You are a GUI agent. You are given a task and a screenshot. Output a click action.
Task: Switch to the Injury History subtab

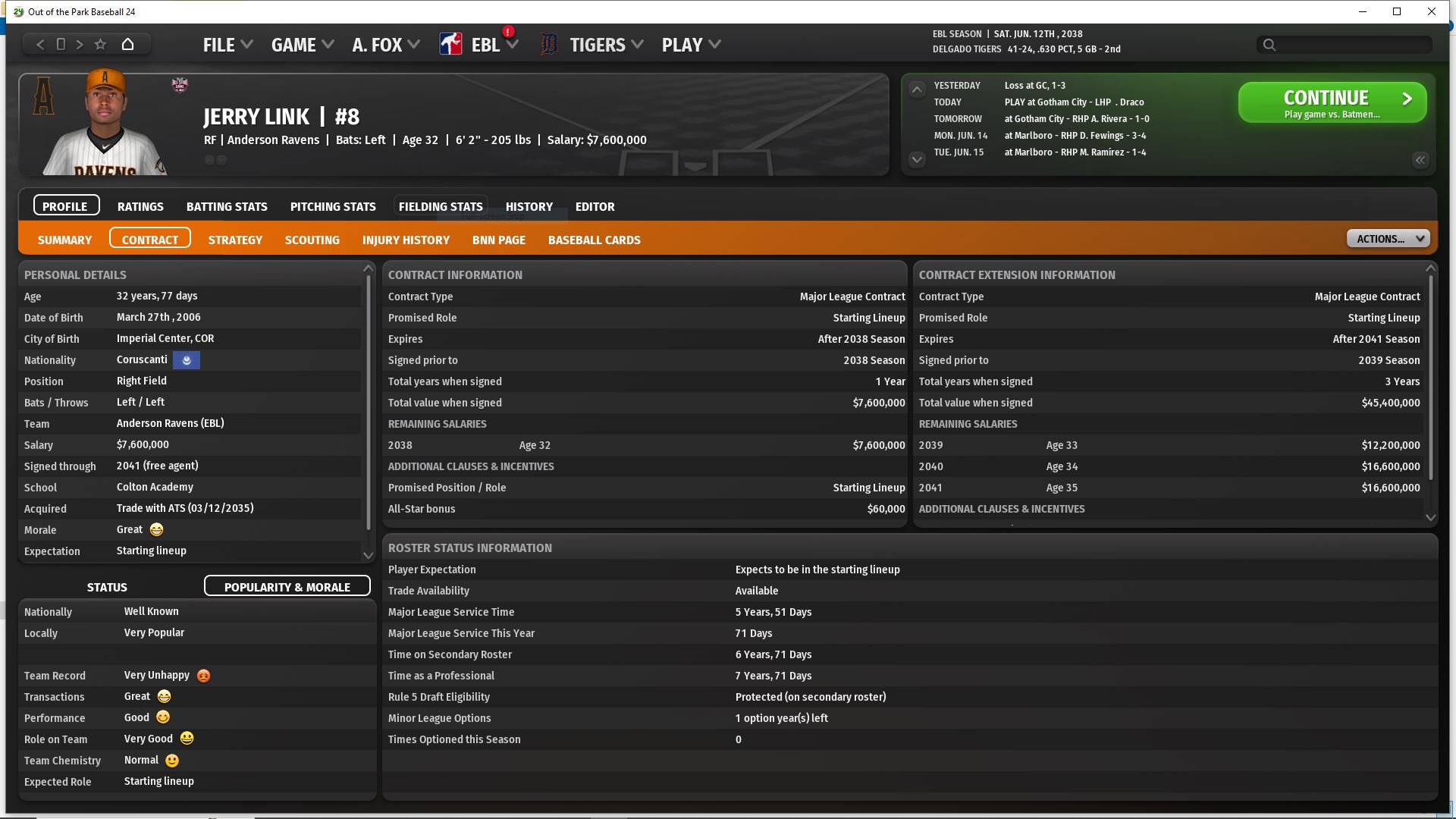pos(406,240)
